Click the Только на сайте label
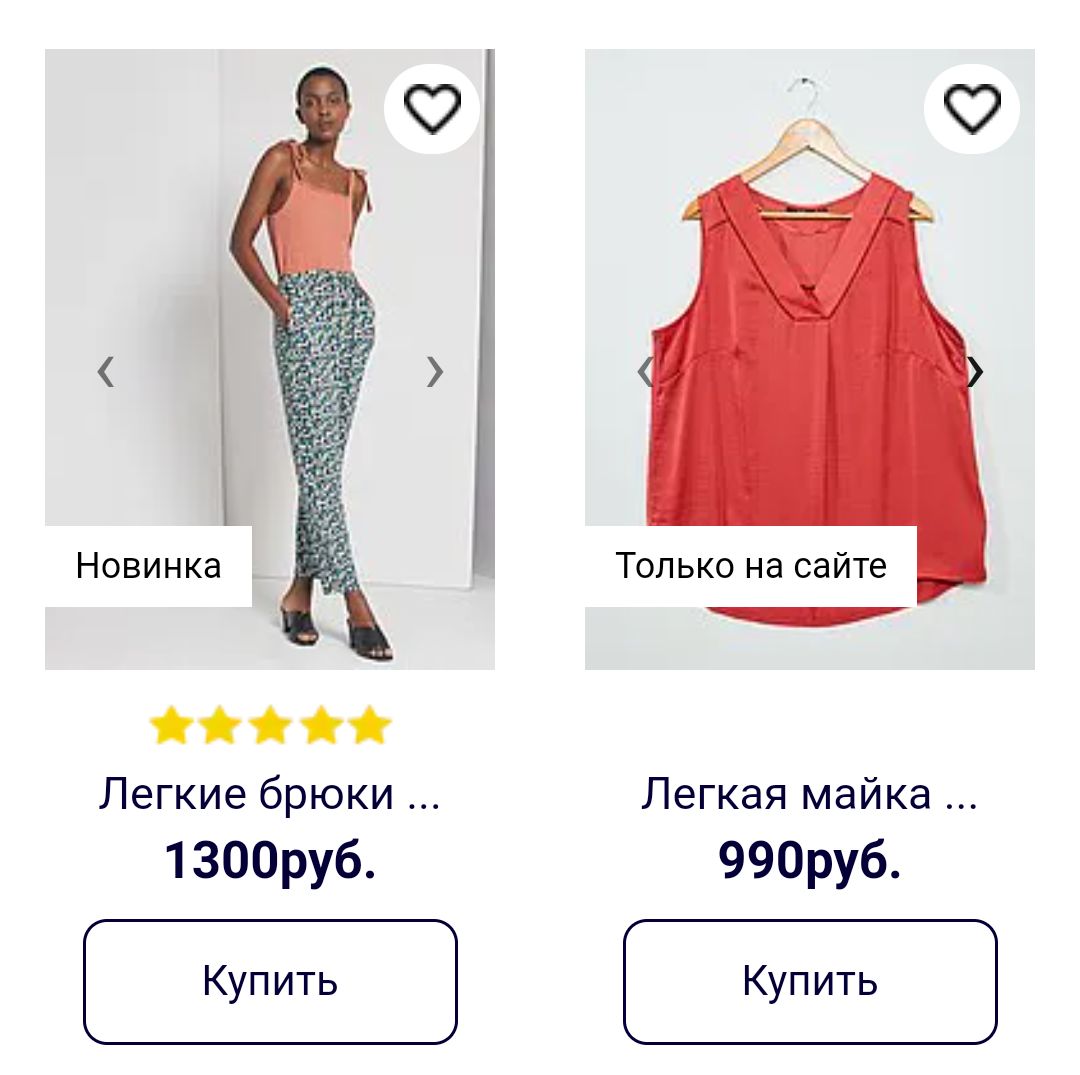This screenshot has height=1075, width=1080. click(x=751, y=566)
